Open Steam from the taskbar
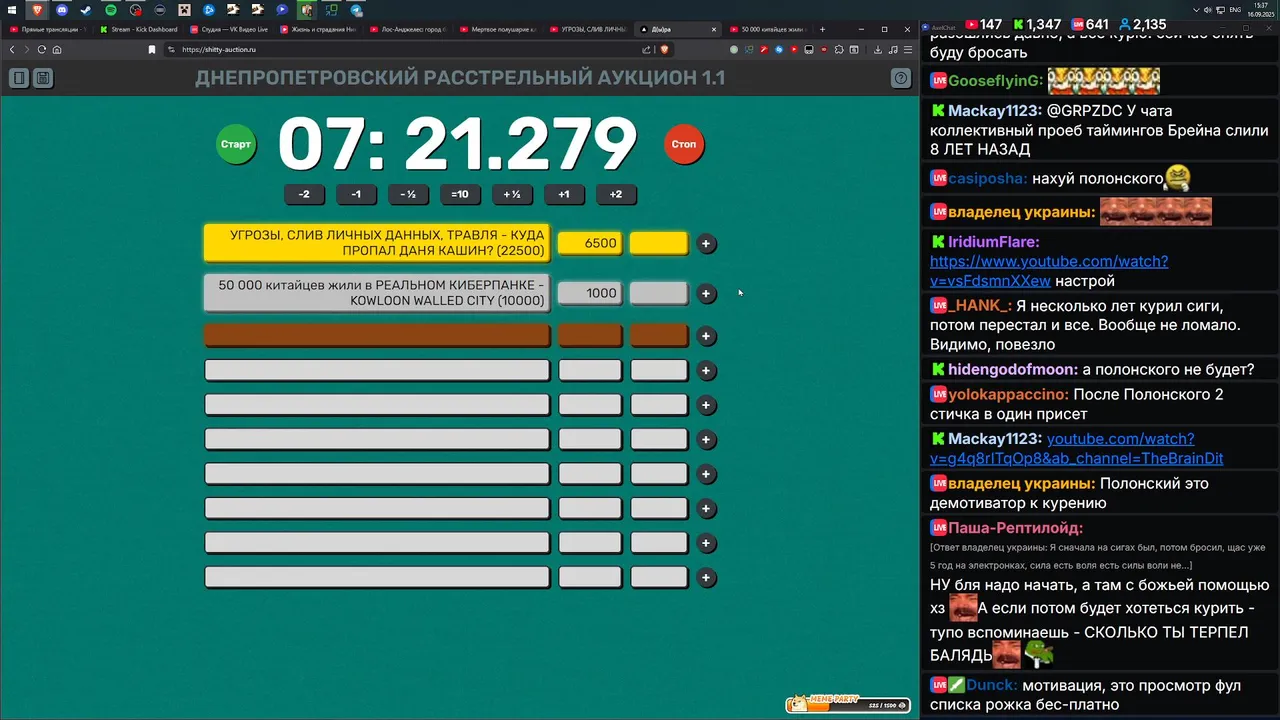This screenshot has width=1280, height=720. pos(86,10)
